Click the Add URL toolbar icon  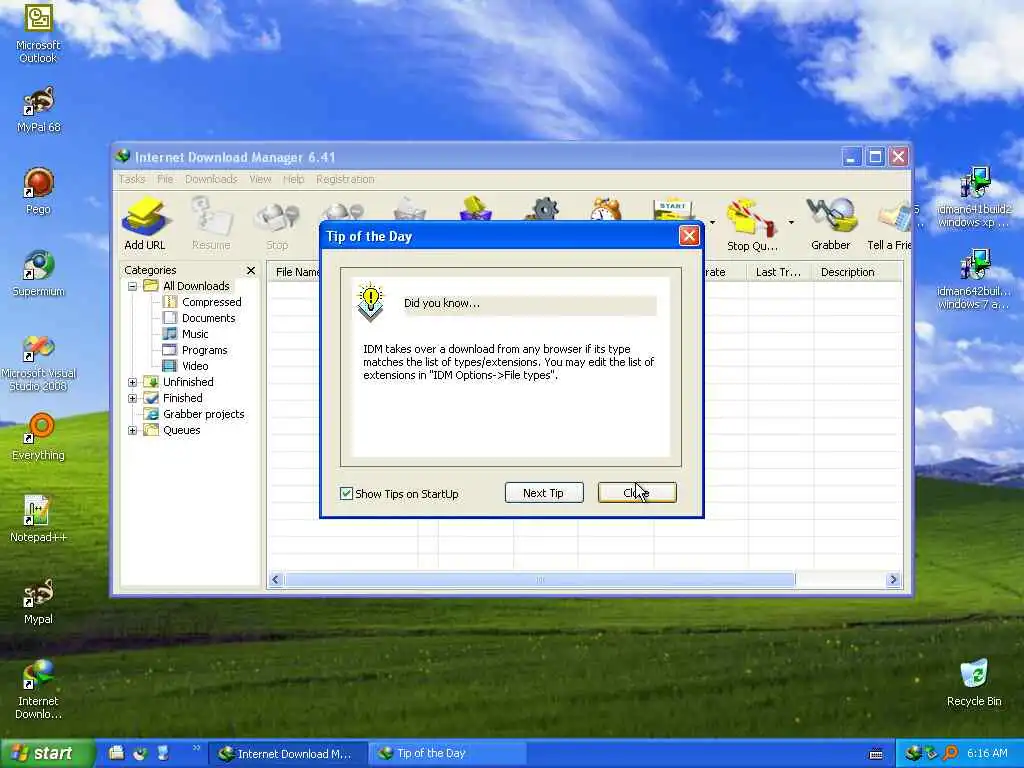point(145,224)
